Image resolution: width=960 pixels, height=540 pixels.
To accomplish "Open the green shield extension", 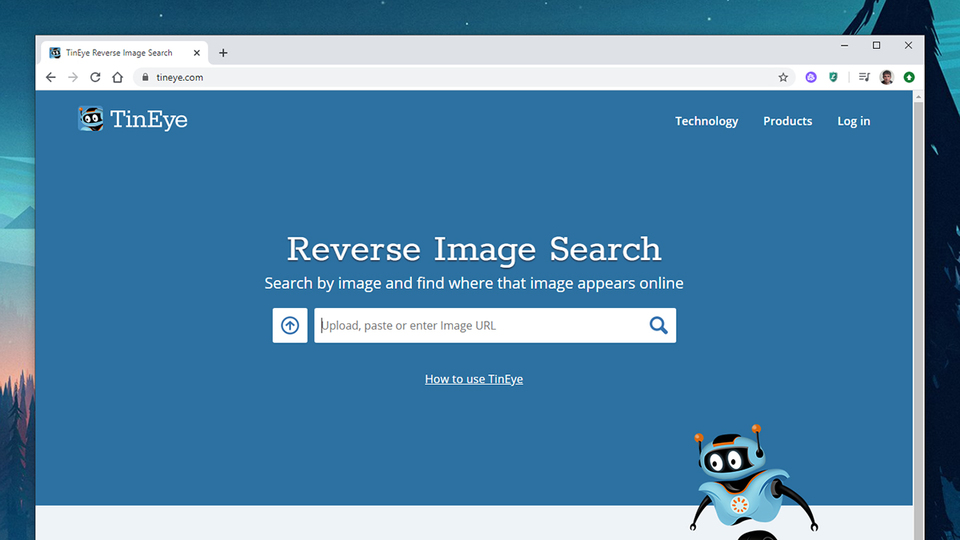I will point(833,77).
